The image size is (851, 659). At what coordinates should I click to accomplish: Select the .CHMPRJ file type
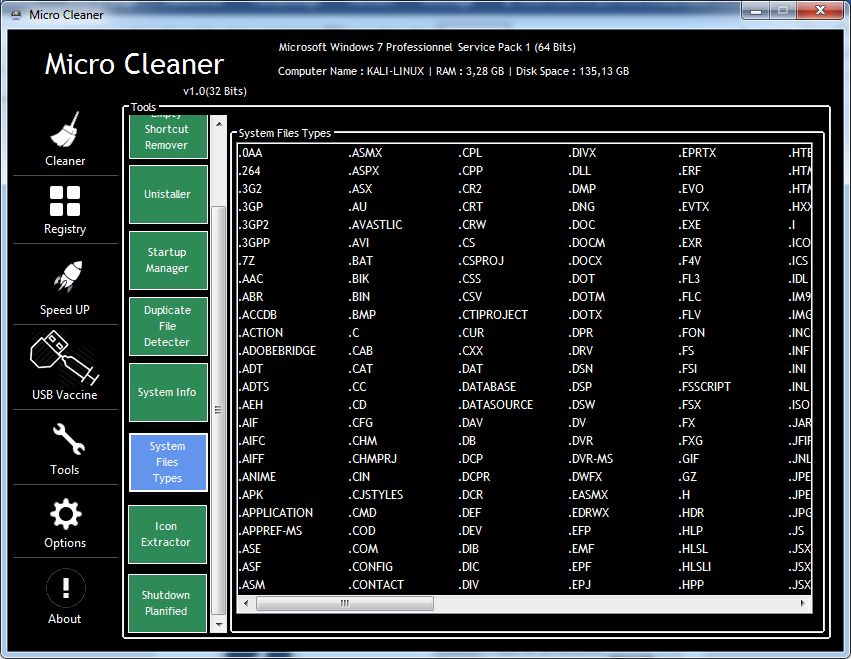pyautogui.click(x=372, y=459)
